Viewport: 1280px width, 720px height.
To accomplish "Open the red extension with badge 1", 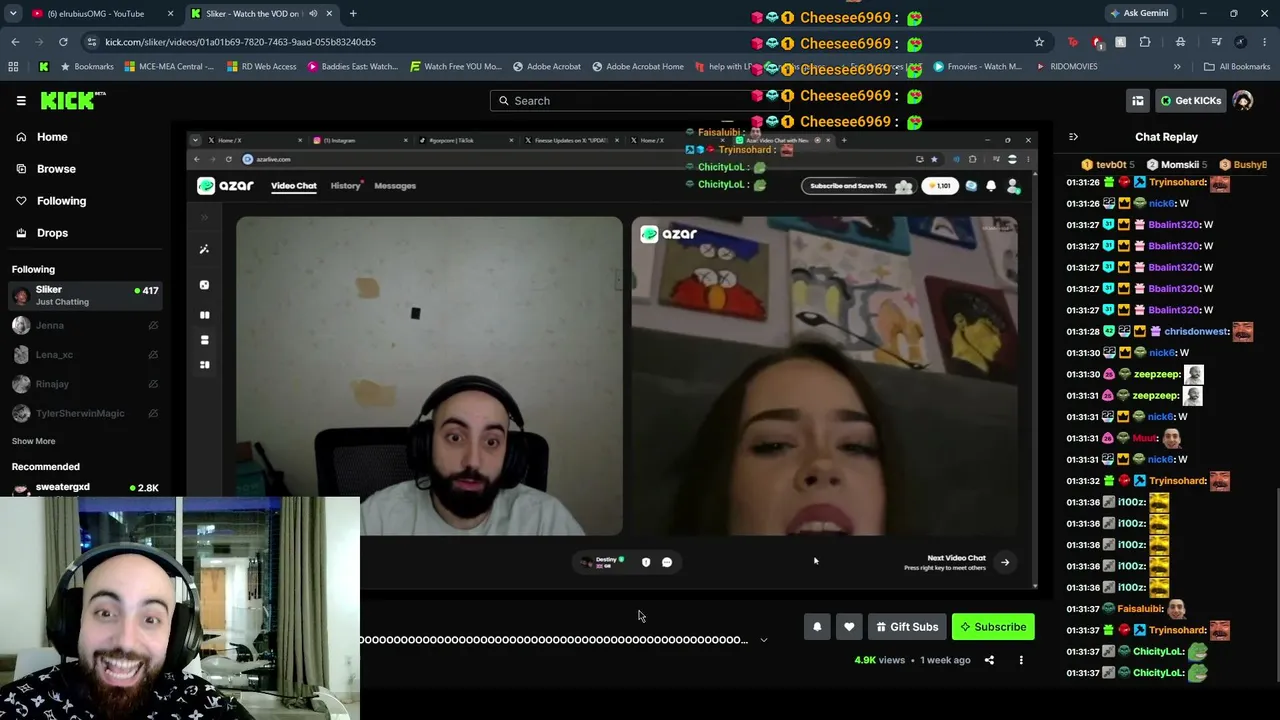I will pyautogui.click(x=1097, y=42).
